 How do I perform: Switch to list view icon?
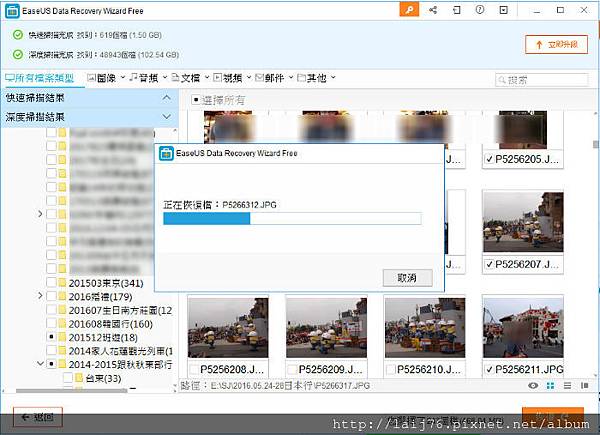pyautogui.click(x=567, y=385)
